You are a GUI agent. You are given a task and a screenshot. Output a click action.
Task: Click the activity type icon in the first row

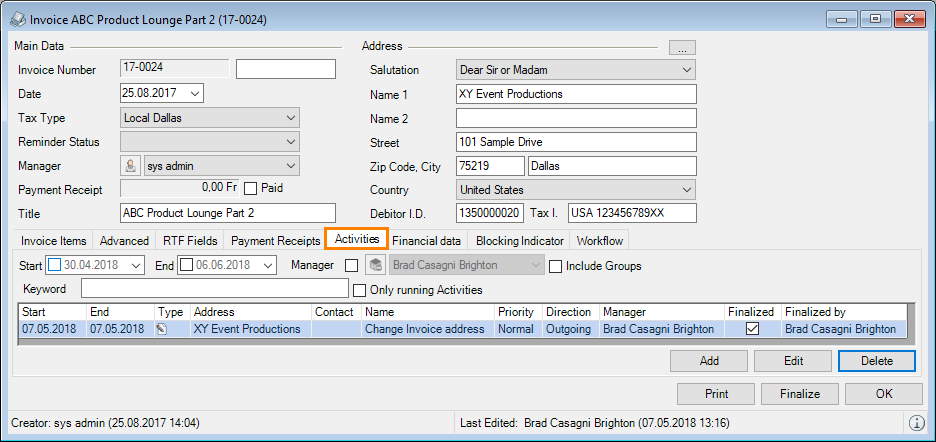[x=161, y=329]
